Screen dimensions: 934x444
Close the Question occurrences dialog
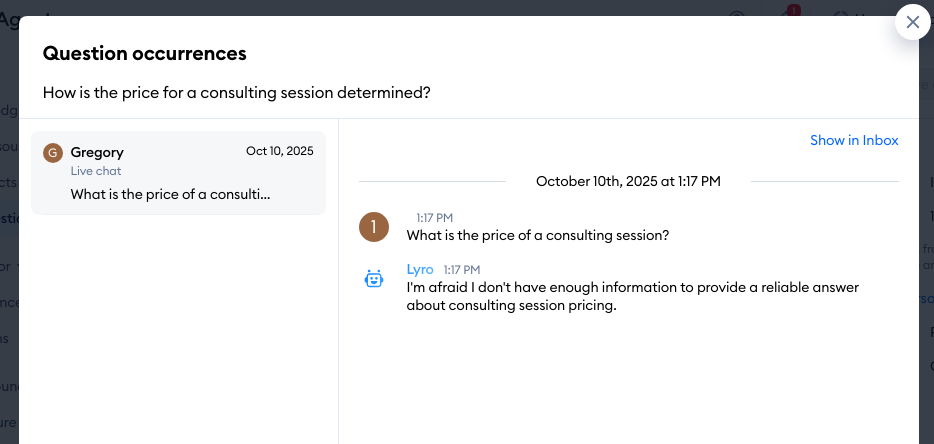point(912,22)
